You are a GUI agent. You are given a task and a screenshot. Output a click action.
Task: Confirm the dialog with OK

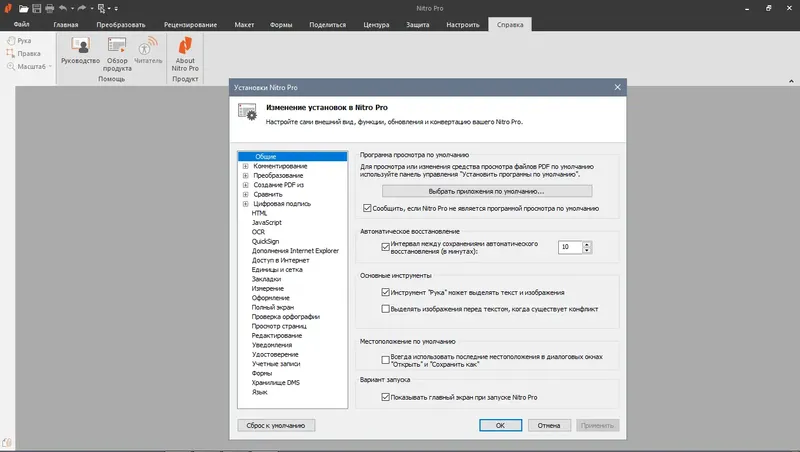point(500,425)
